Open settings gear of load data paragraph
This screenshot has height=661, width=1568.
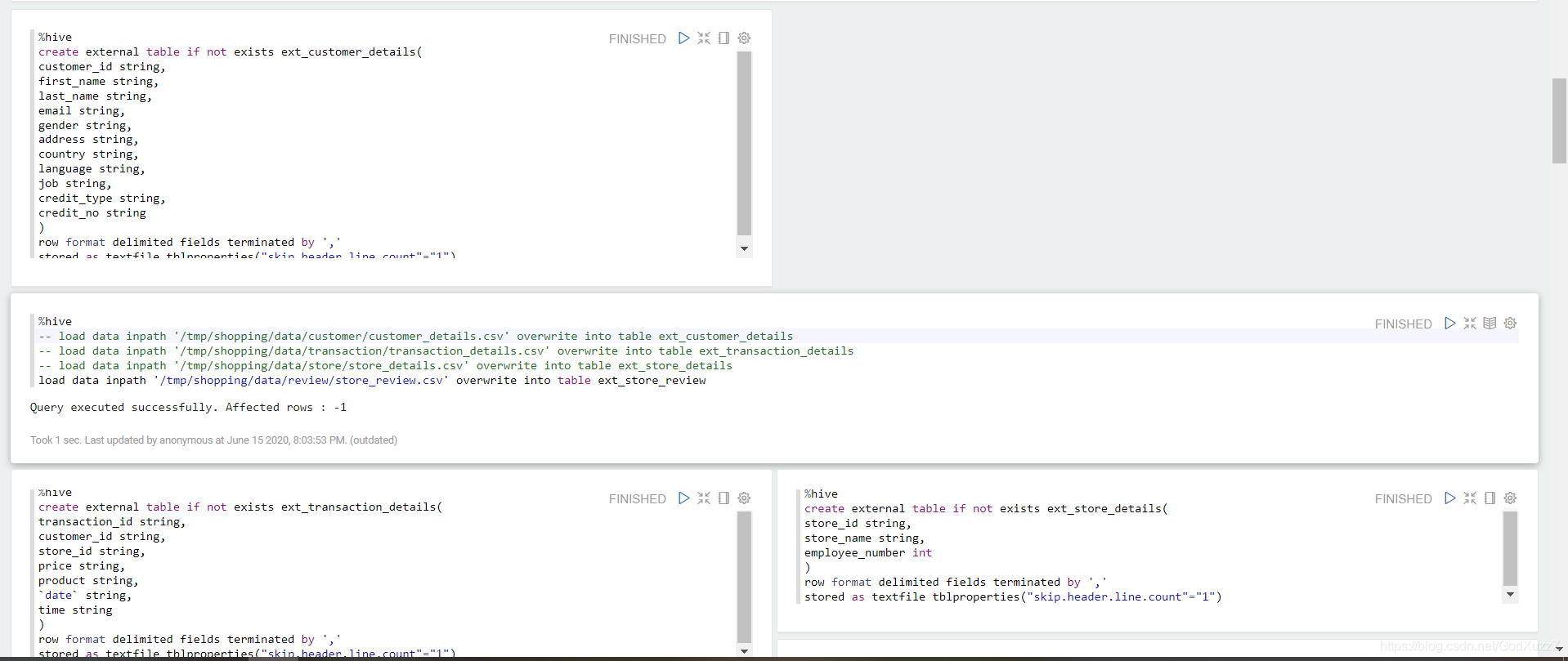click(x=1510, y=324)
